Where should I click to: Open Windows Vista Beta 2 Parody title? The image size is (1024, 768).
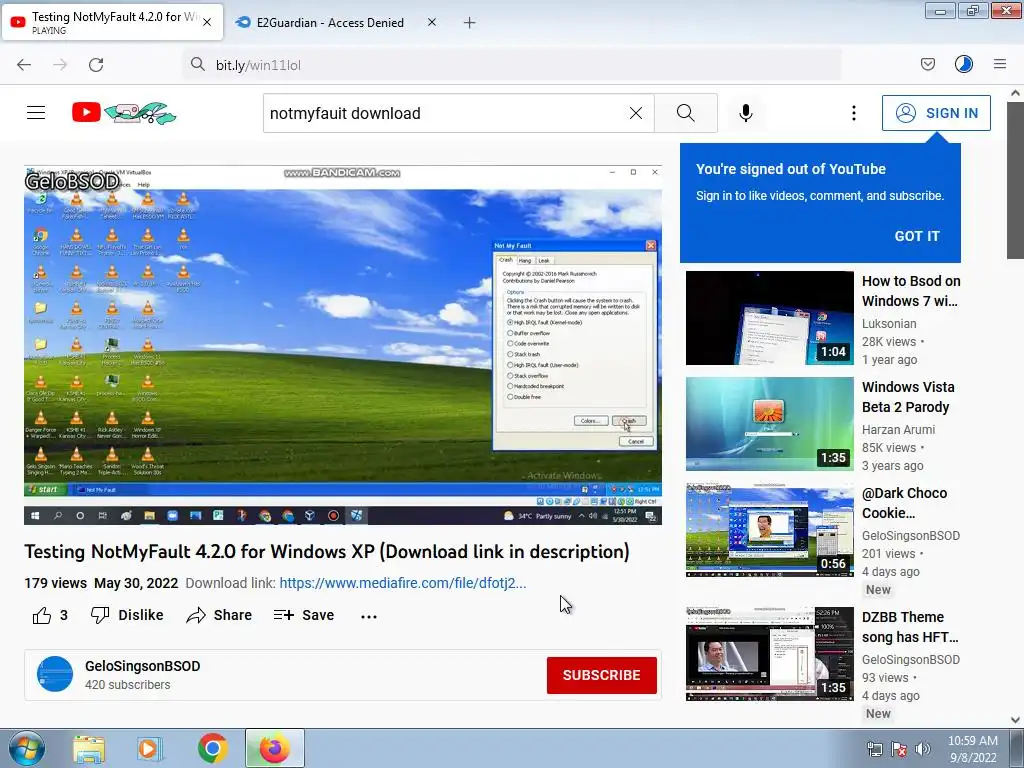coord(908,397)
